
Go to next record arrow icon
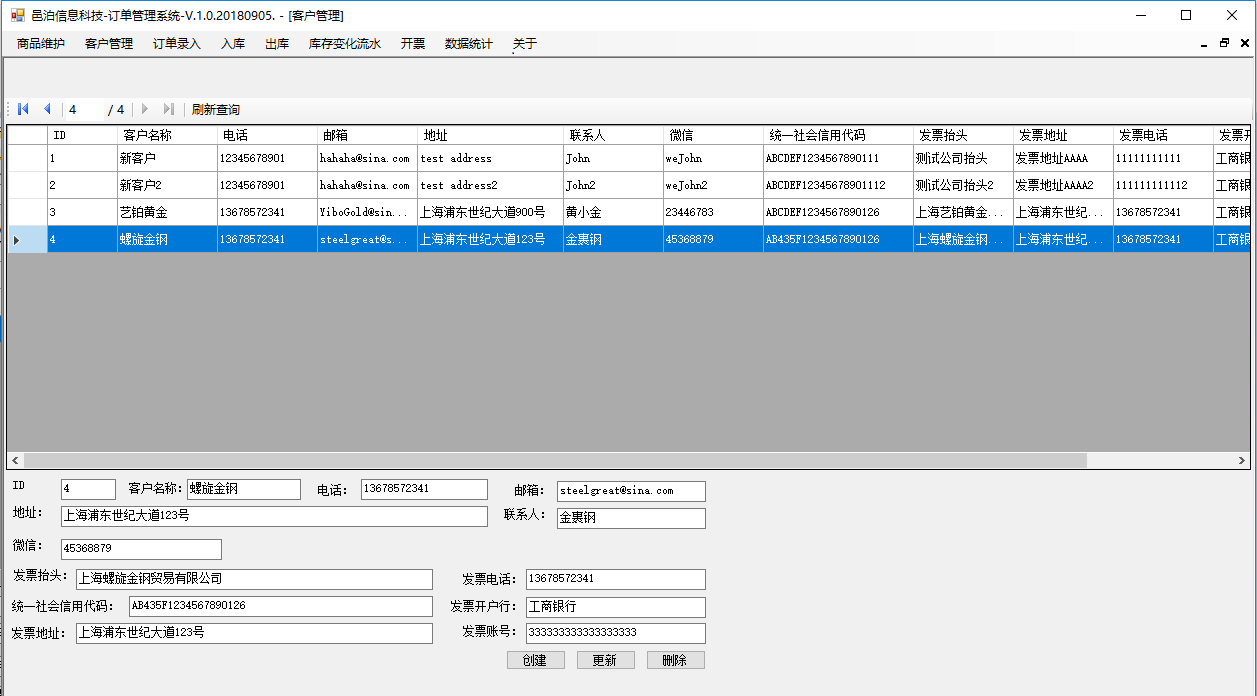click(x=145, y=109)
